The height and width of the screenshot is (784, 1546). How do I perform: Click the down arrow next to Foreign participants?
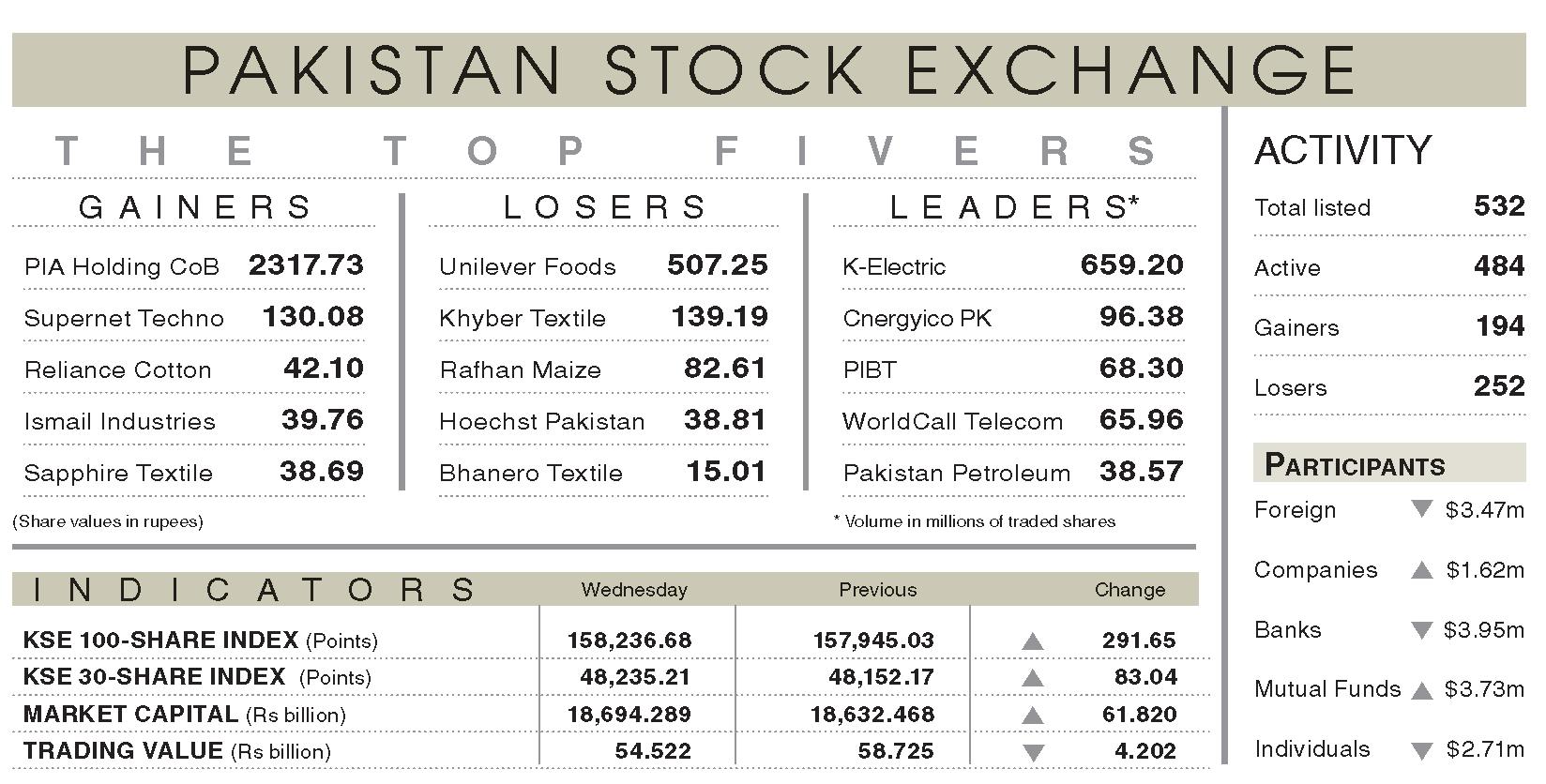1422,509
